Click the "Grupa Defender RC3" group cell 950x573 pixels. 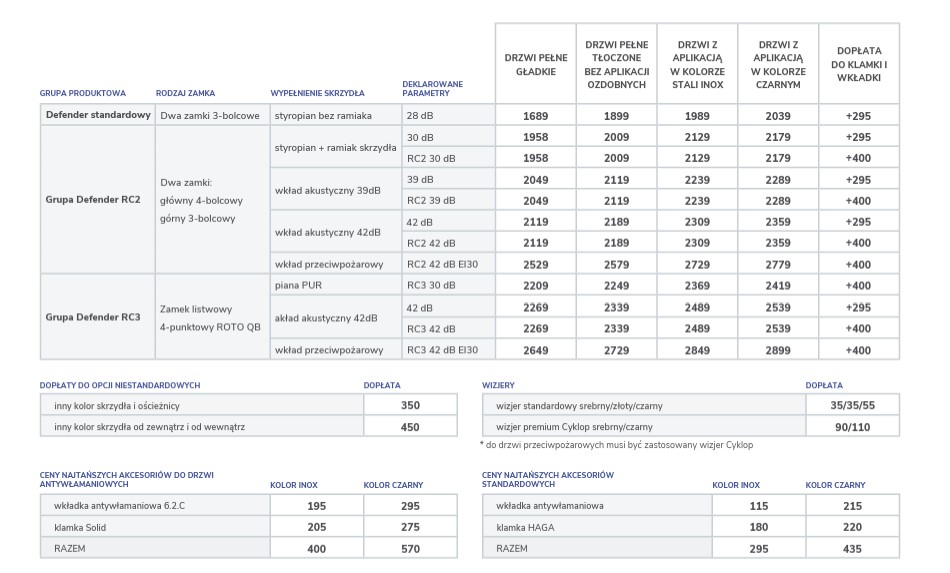tap(91, 317)
